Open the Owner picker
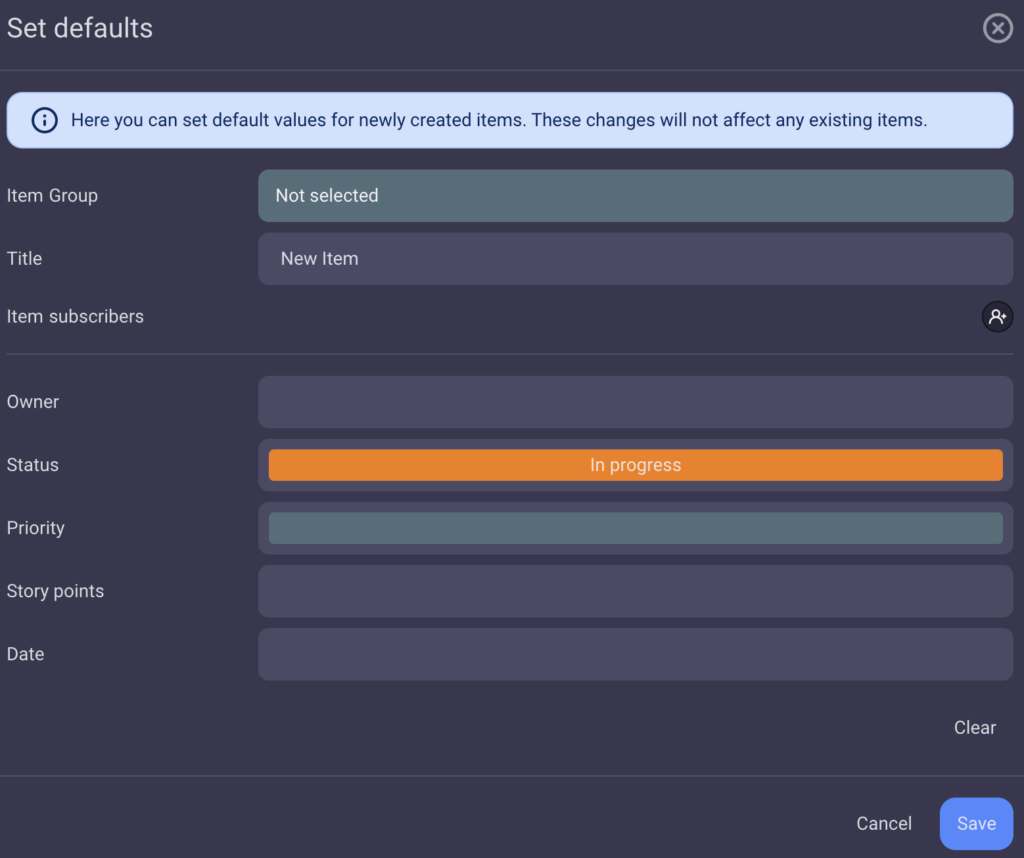The height and width of the screenshot is (858, 1024). (635, 401)
